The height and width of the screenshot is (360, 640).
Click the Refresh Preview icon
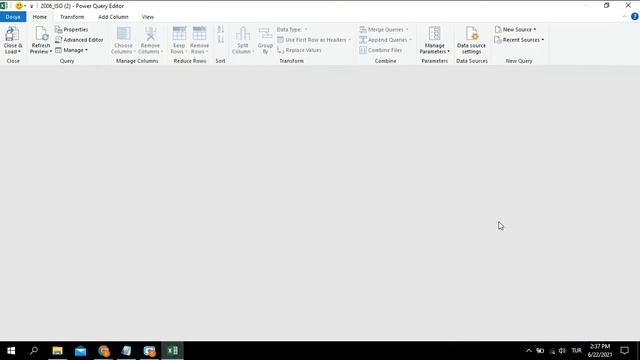tap(41, 33)
